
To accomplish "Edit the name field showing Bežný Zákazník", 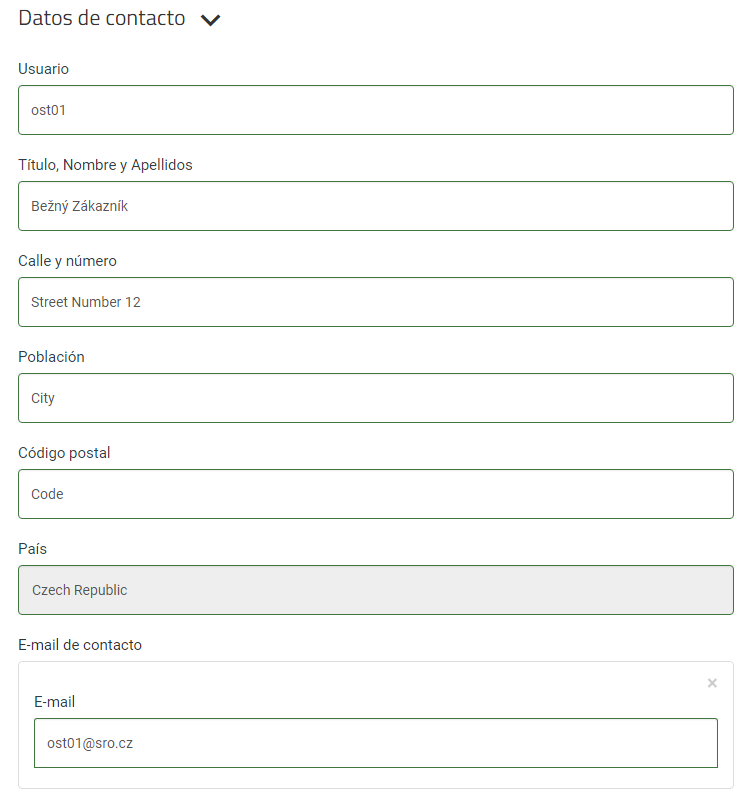I will click(x=376, y=206).
